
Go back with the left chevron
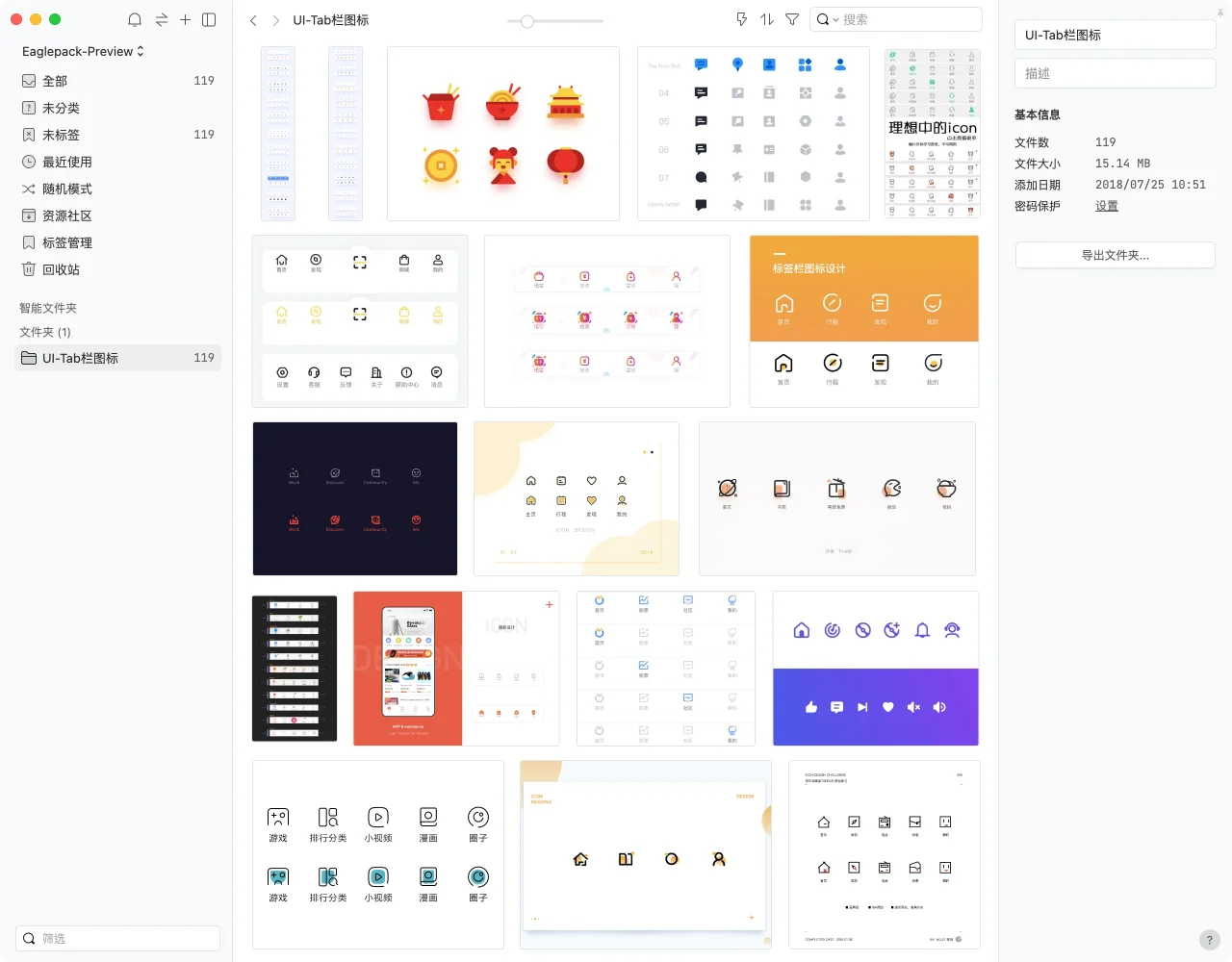[x=253, y=20]
